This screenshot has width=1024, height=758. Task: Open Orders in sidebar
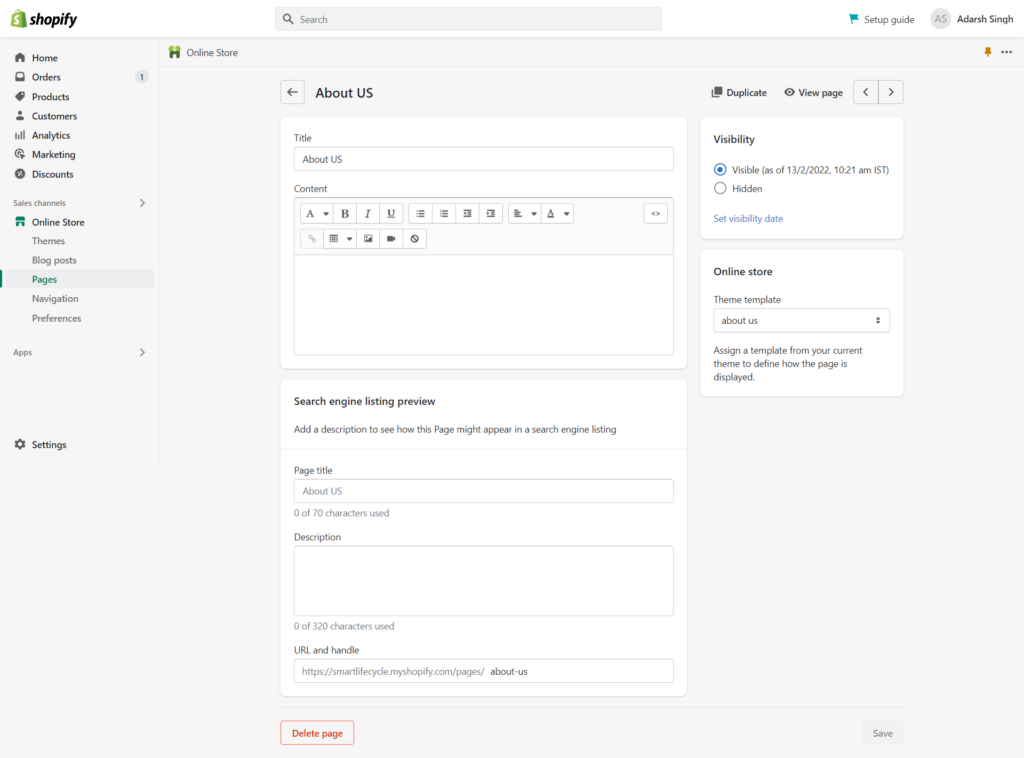point(46,77)
